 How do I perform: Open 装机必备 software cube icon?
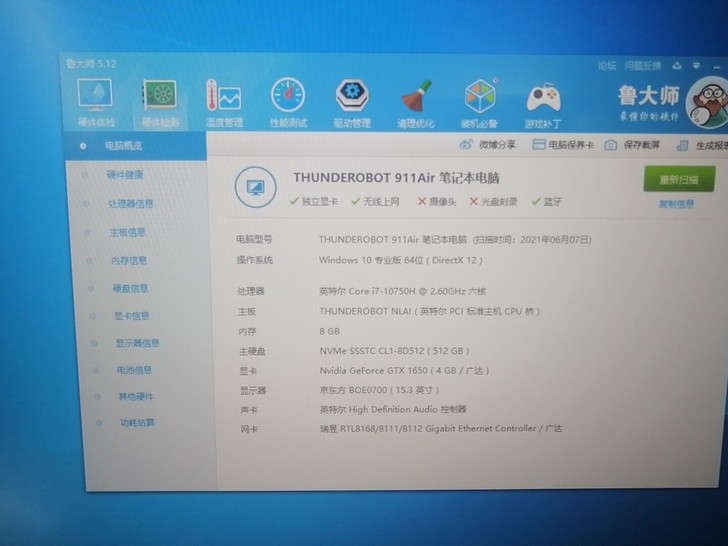tap(479, 104)
